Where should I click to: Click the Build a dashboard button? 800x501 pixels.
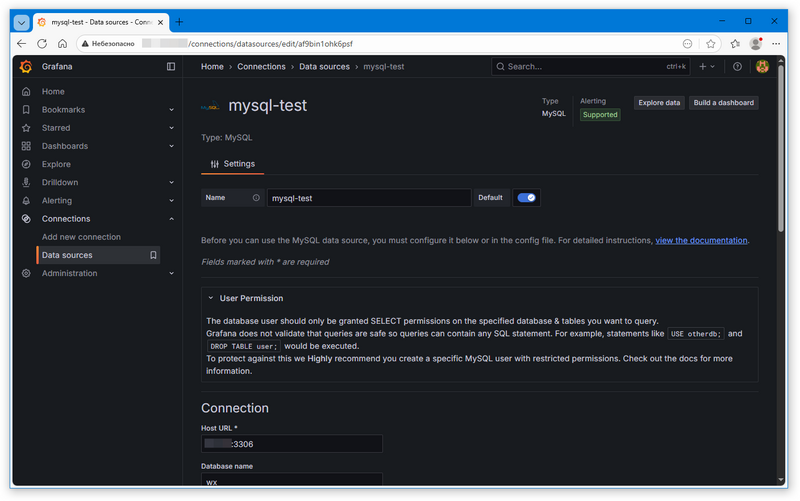tap(723, 103)
